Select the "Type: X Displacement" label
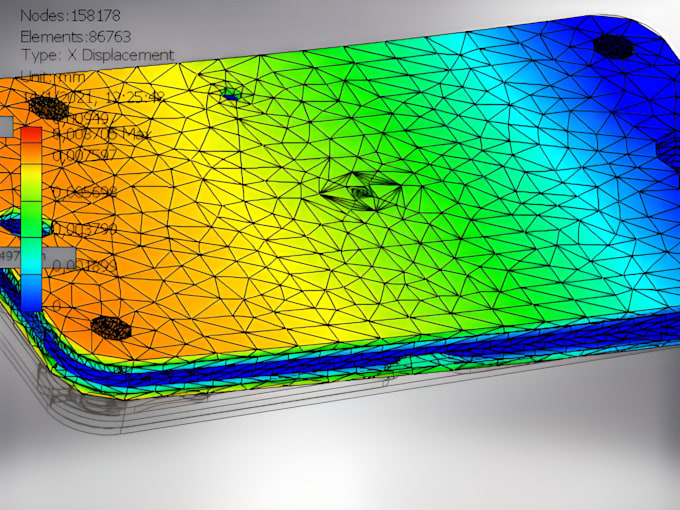Screen dimensions: 680x510 (x=98, y=55)
